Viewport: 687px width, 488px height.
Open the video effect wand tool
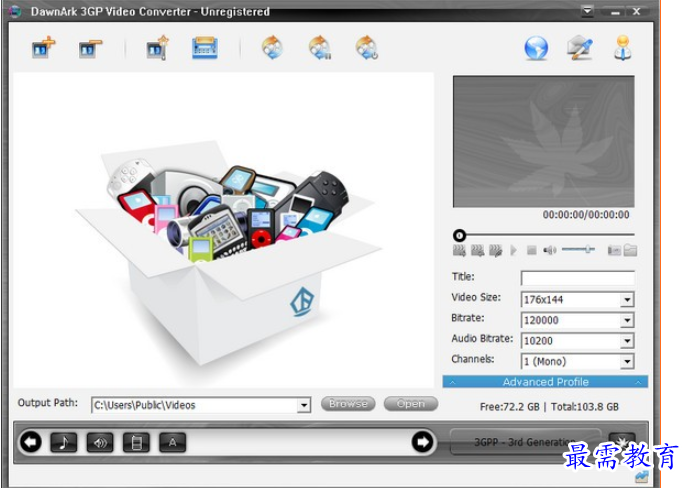[158, 47]
